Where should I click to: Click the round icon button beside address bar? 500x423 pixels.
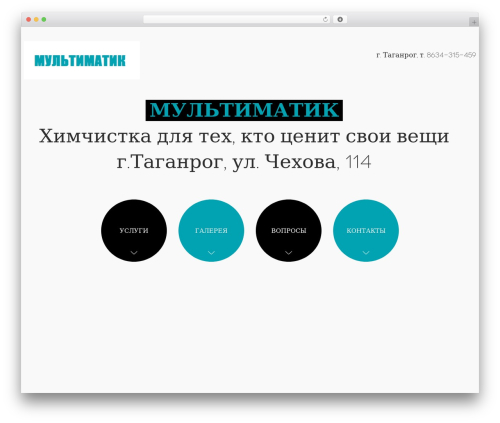pyautogui.click(x=340, y=20)
